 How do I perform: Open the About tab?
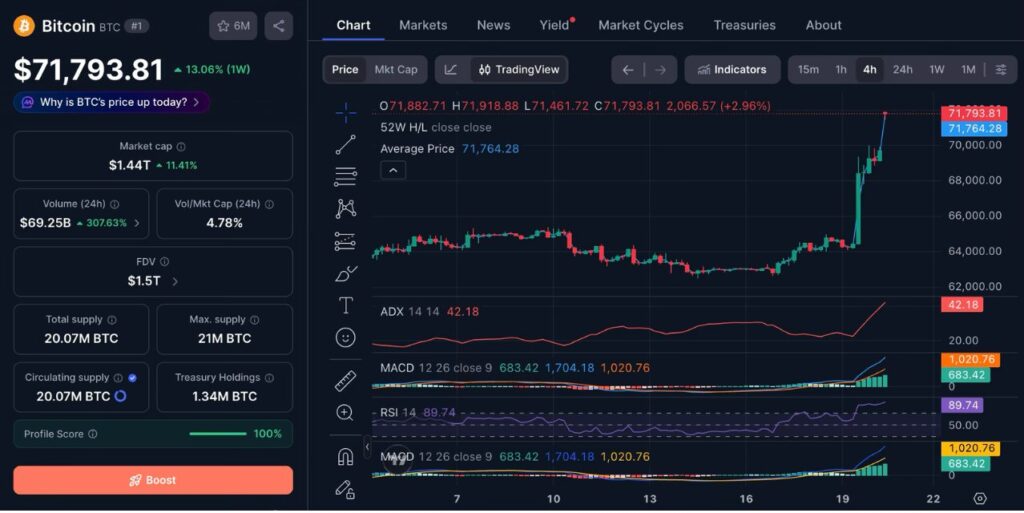[x=824, y=25]
